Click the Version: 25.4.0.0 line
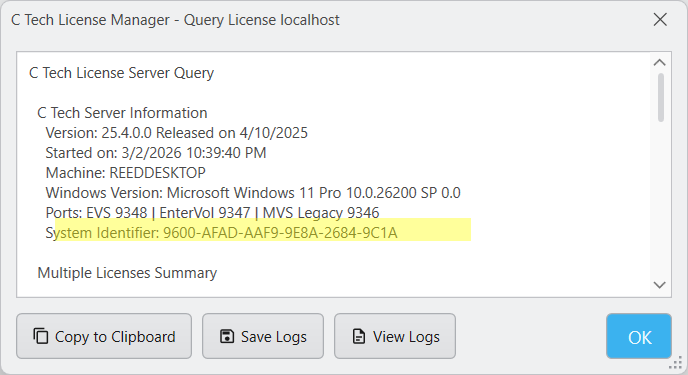Viewport: 688px width, 375px height. (176, 132)
